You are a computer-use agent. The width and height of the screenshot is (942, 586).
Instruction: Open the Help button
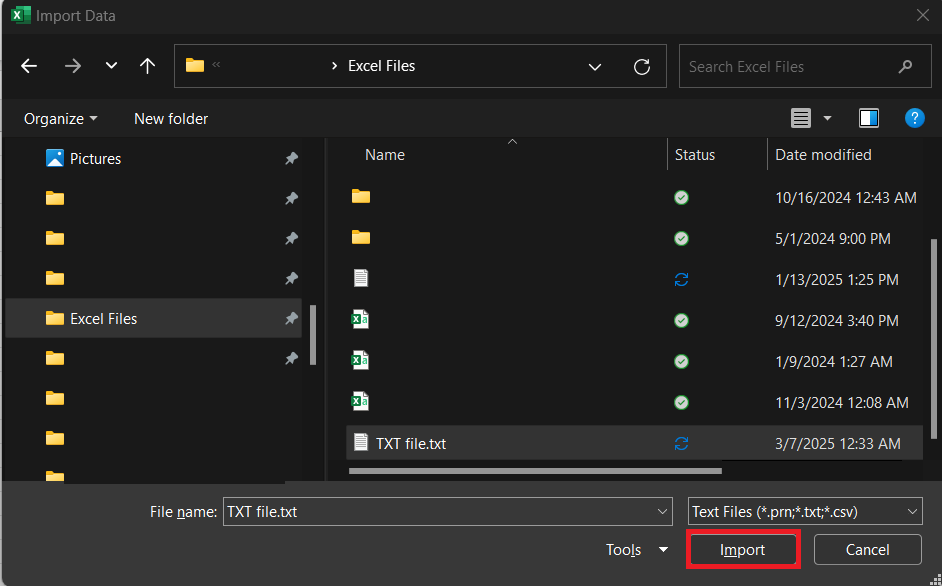[x=914, y=118]
